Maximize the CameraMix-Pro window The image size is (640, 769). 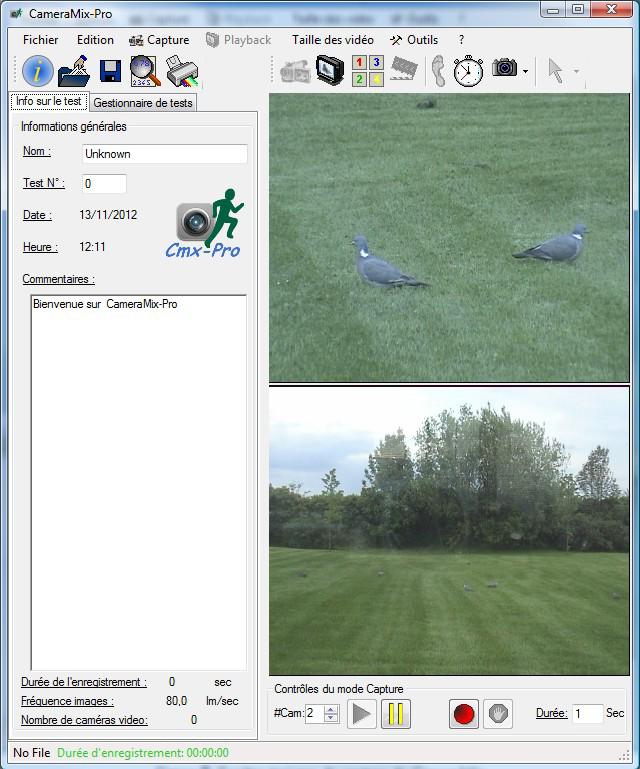click(578, 10)
